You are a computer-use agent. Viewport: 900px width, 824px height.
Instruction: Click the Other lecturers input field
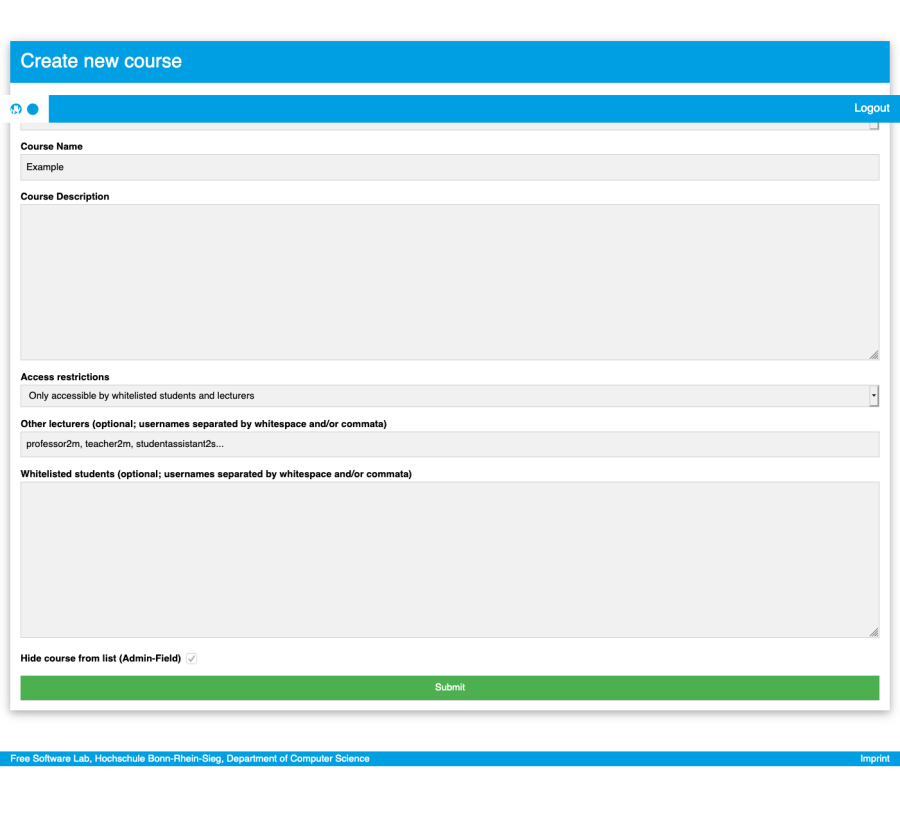[449, 444]
